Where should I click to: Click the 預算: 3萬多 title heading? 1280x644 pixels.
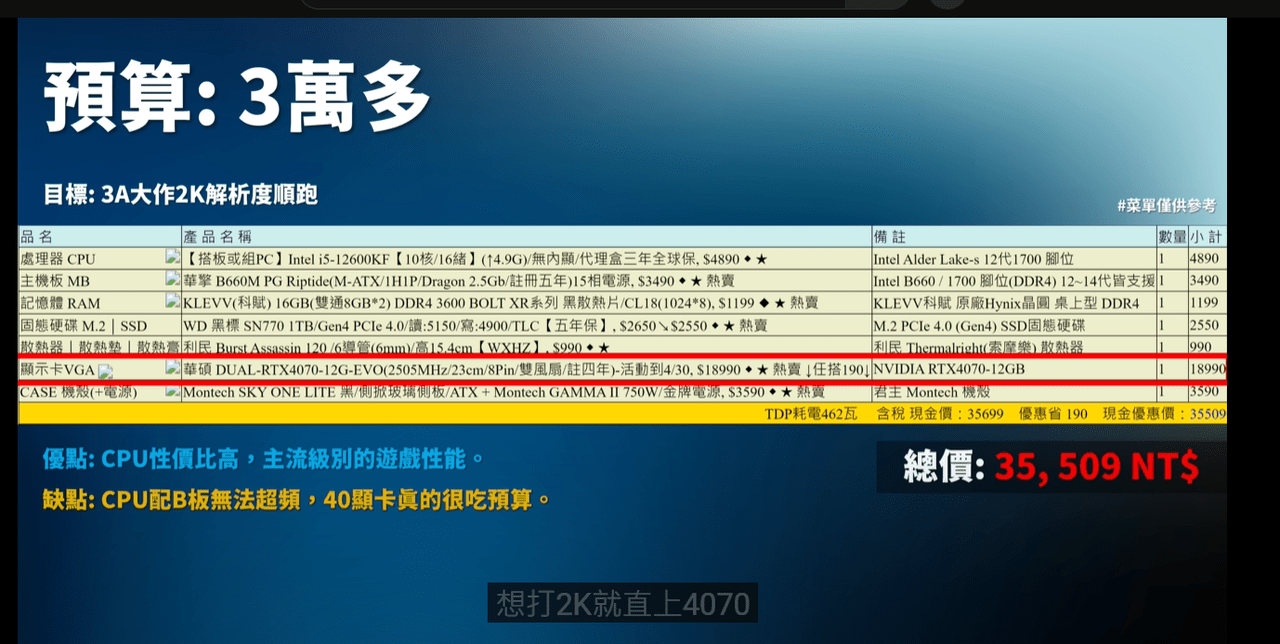237,98
